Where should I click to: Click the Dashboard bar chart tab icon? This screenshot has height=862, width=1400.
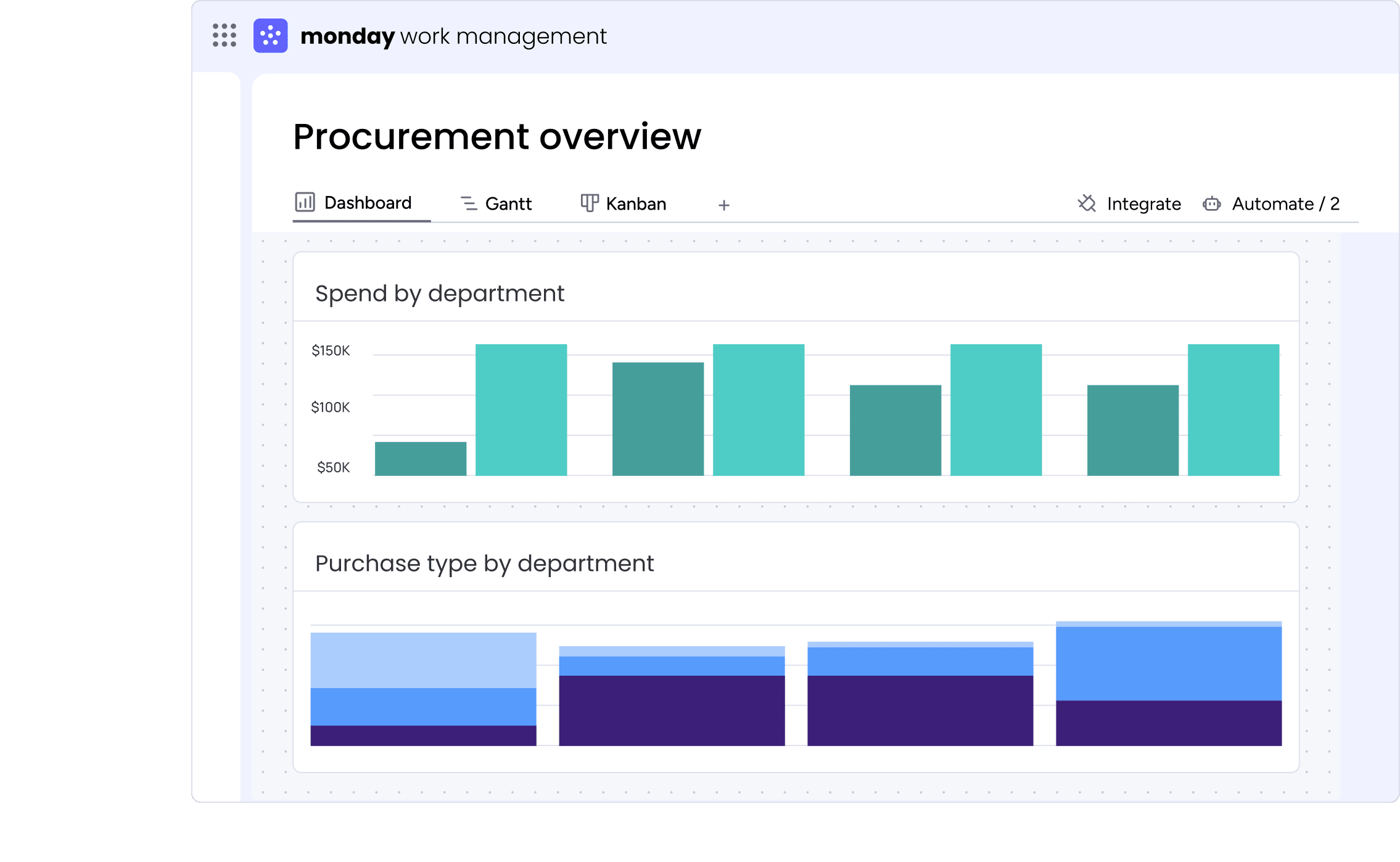pos(305,202)
